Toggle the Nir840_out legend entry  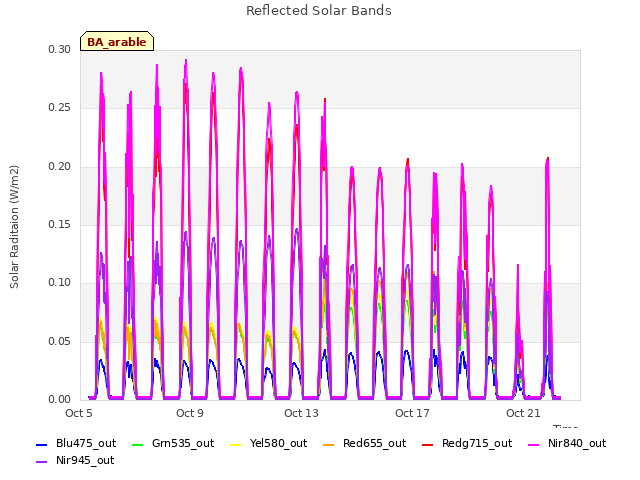coord(567,444)
